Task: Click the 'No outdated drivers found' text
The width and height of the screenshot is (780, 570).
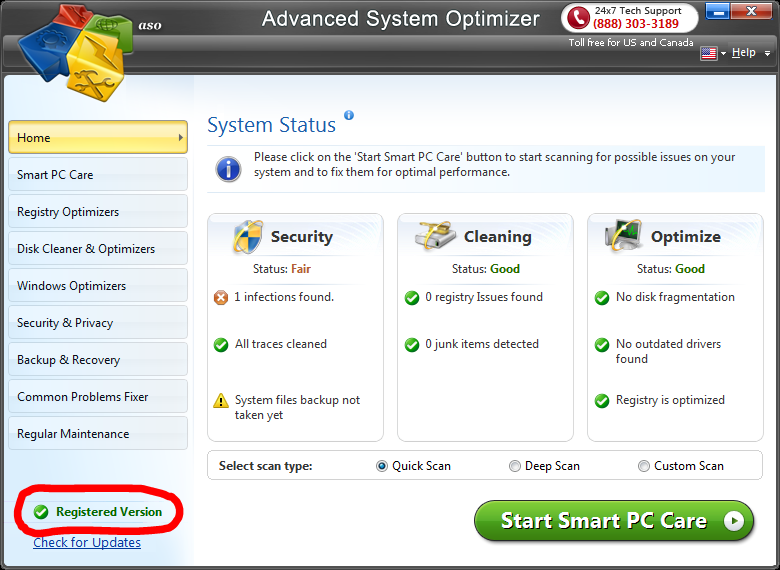Action: [x=668, y=351]
